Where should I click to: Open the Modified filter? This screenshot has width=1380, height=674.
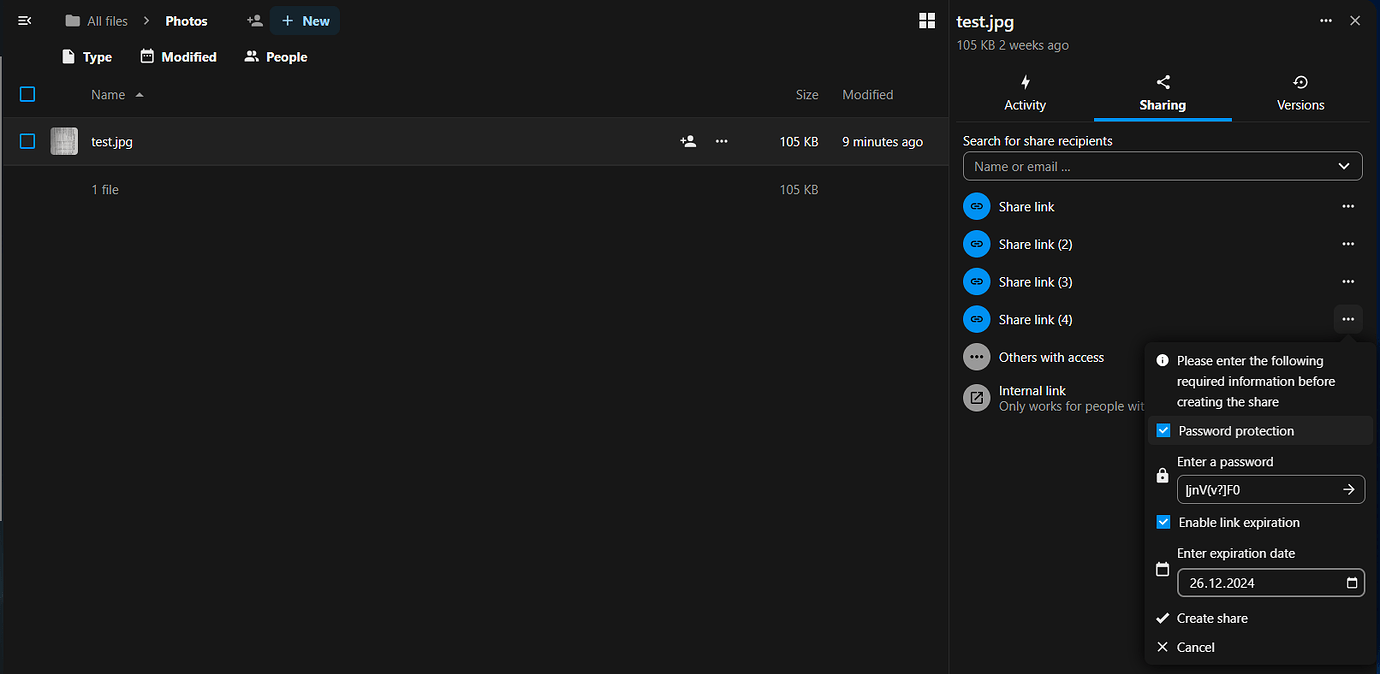click(x=179, y=57)
